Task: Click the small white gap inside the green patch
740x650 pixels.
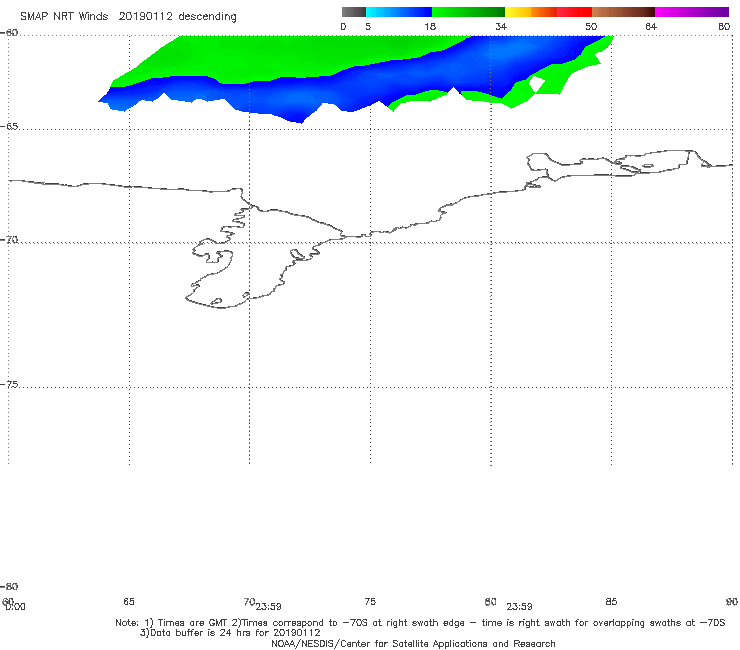Action: tap(537, 84)
